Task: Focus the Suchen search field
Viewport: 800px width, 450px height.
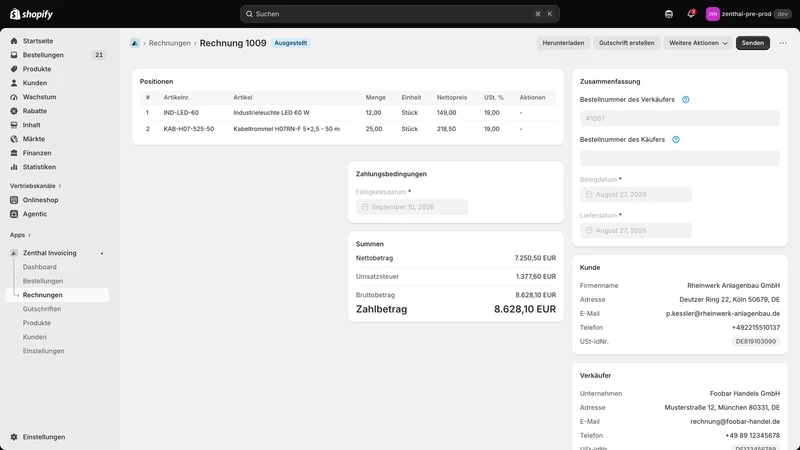Action: pos(399,14)
